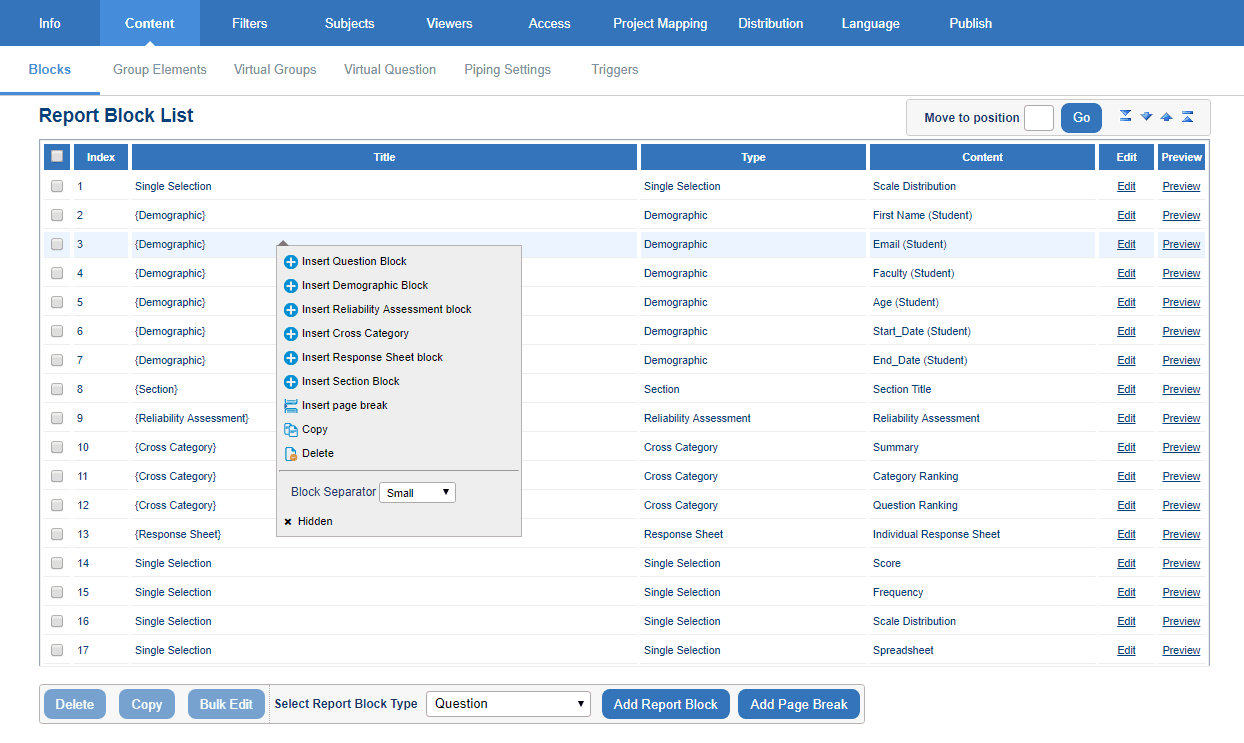
Task: Click the x icon beside Hidden
Action: coord(288,522)
